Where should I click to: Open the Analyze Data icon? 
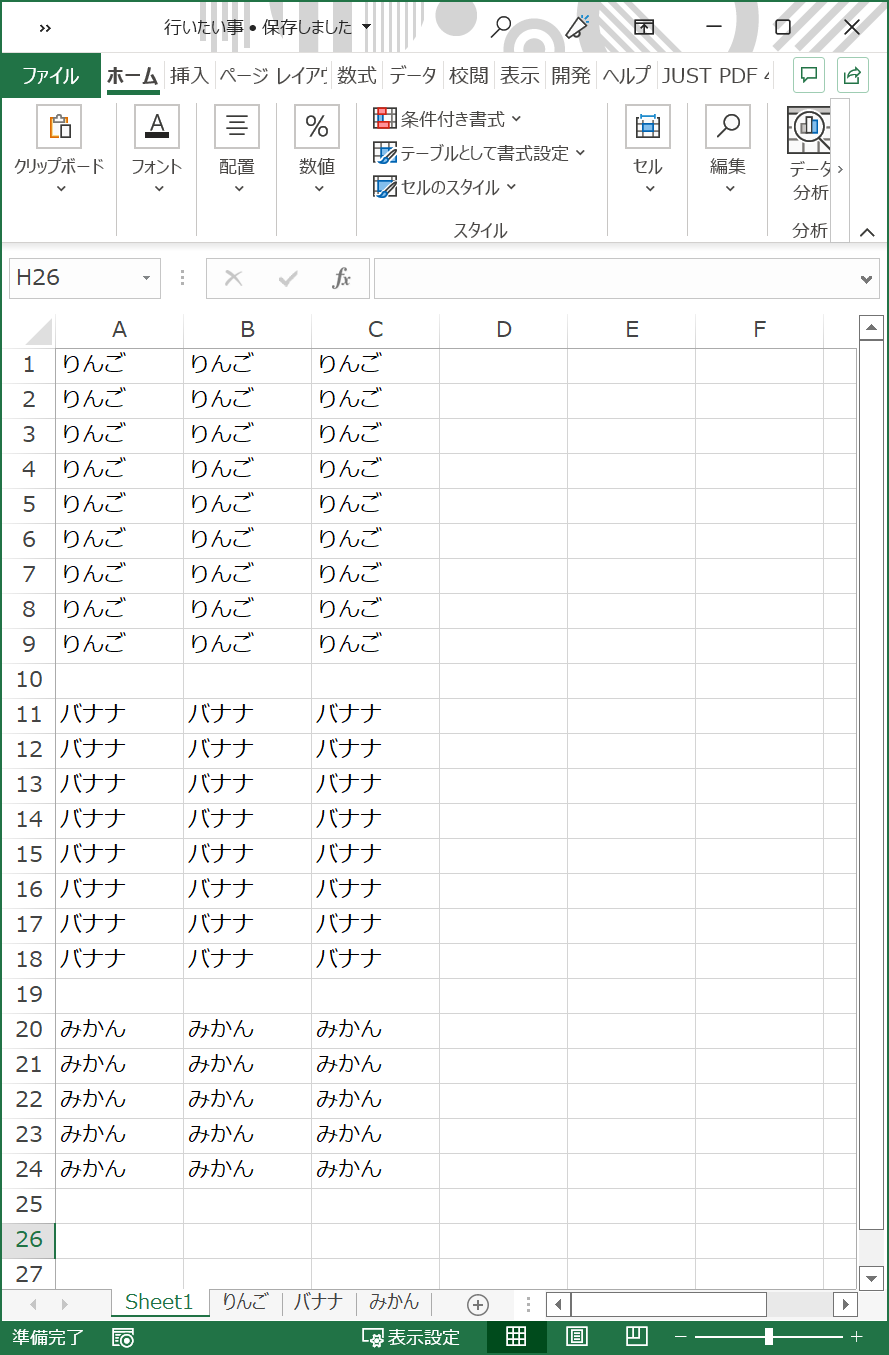tap(808, 128)
